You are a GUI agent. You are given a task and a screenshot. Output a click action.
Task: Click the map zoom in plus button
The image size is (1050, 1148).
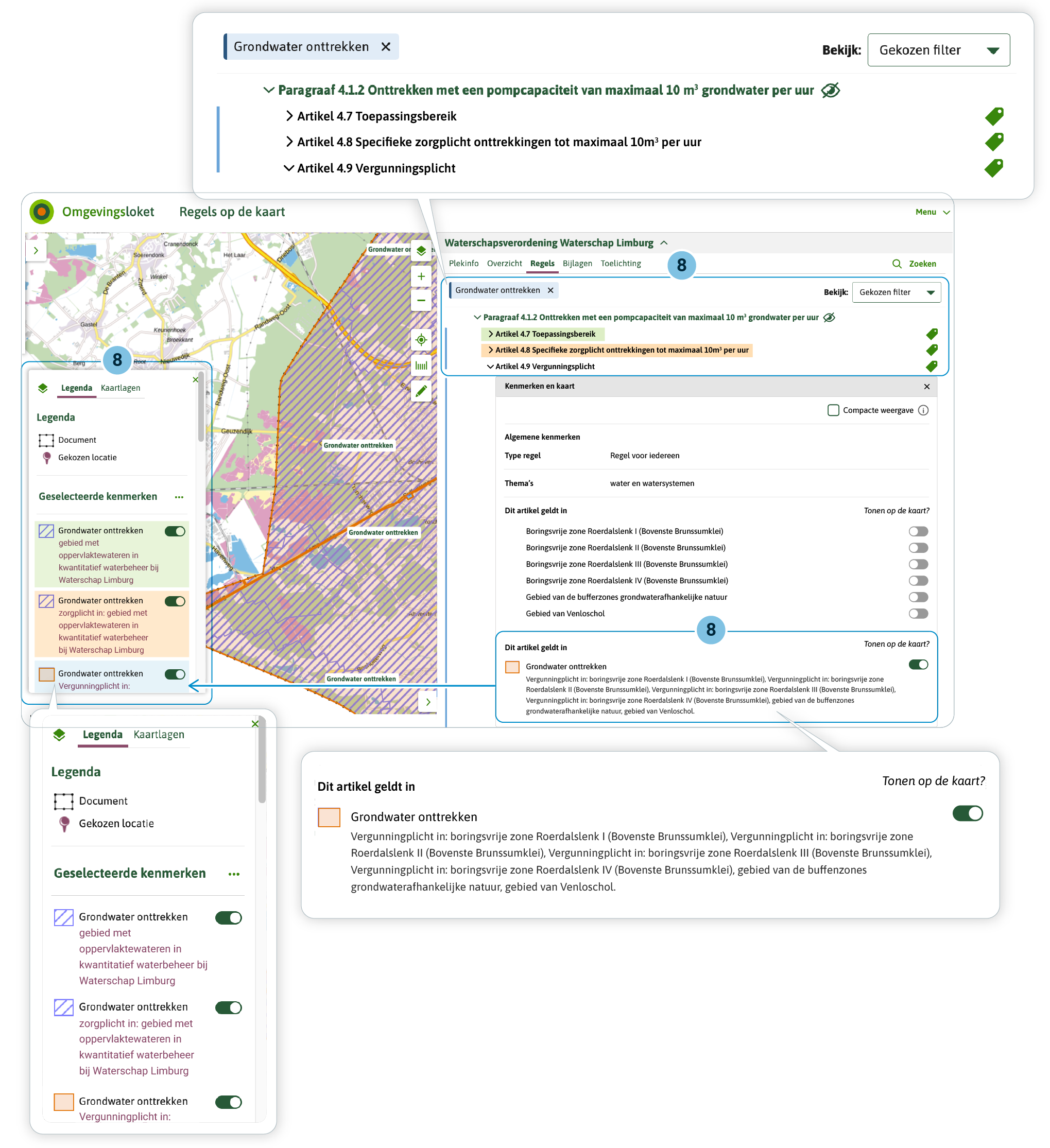421,277
